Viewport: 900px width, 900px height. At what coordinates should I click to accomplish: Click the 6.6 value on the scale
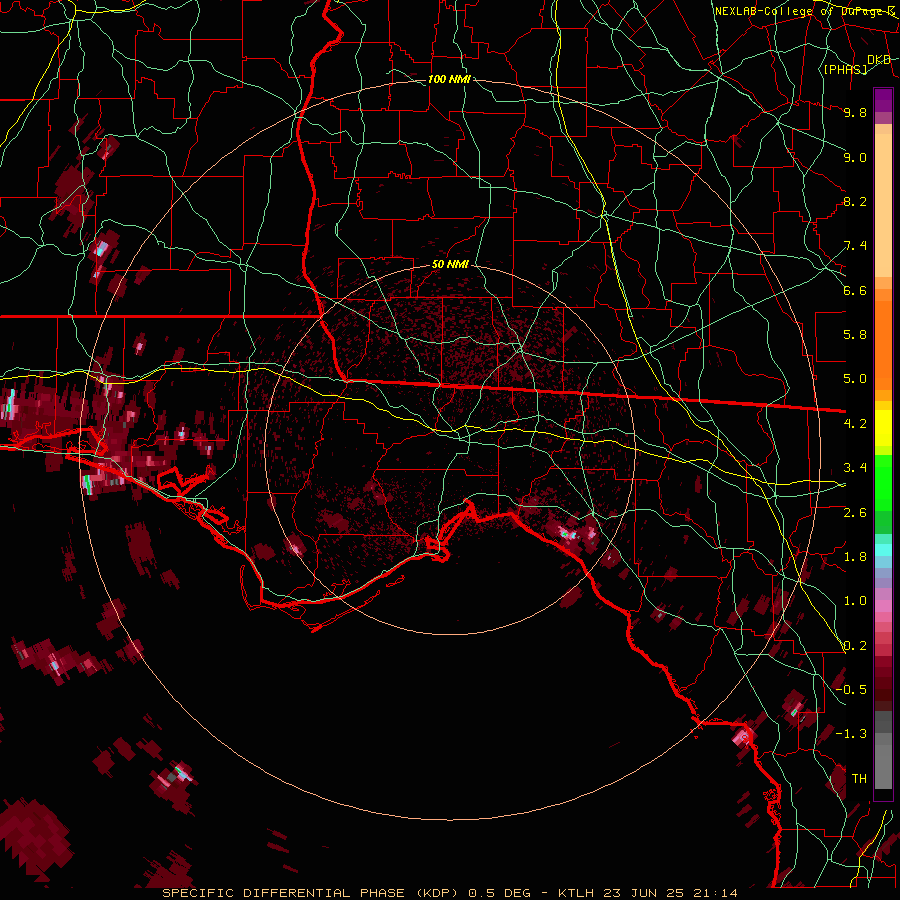855,290
